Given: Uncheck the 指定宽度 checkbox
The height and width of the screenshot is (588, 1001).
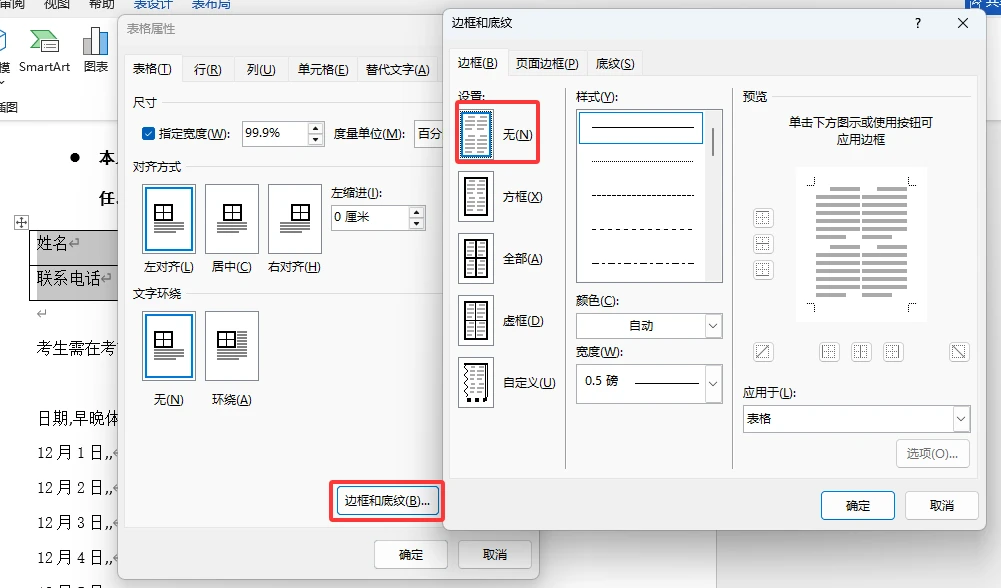Looking at the screenshot, I should coord(149,133).
